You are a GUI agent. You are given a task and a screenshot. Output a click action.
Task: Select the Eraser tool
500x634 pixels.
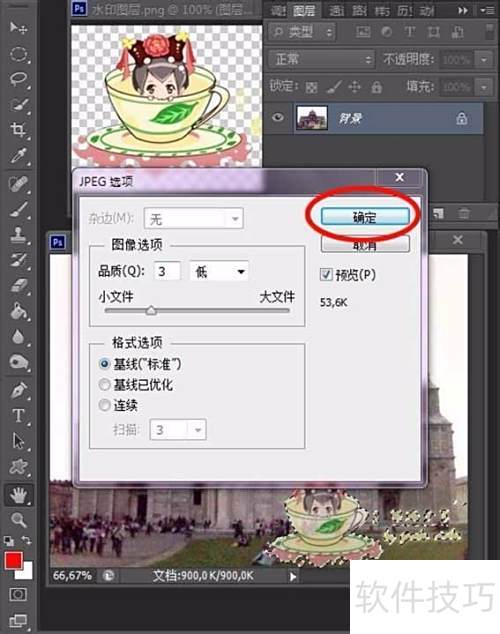pyautogui.click(x=18, y=285)
